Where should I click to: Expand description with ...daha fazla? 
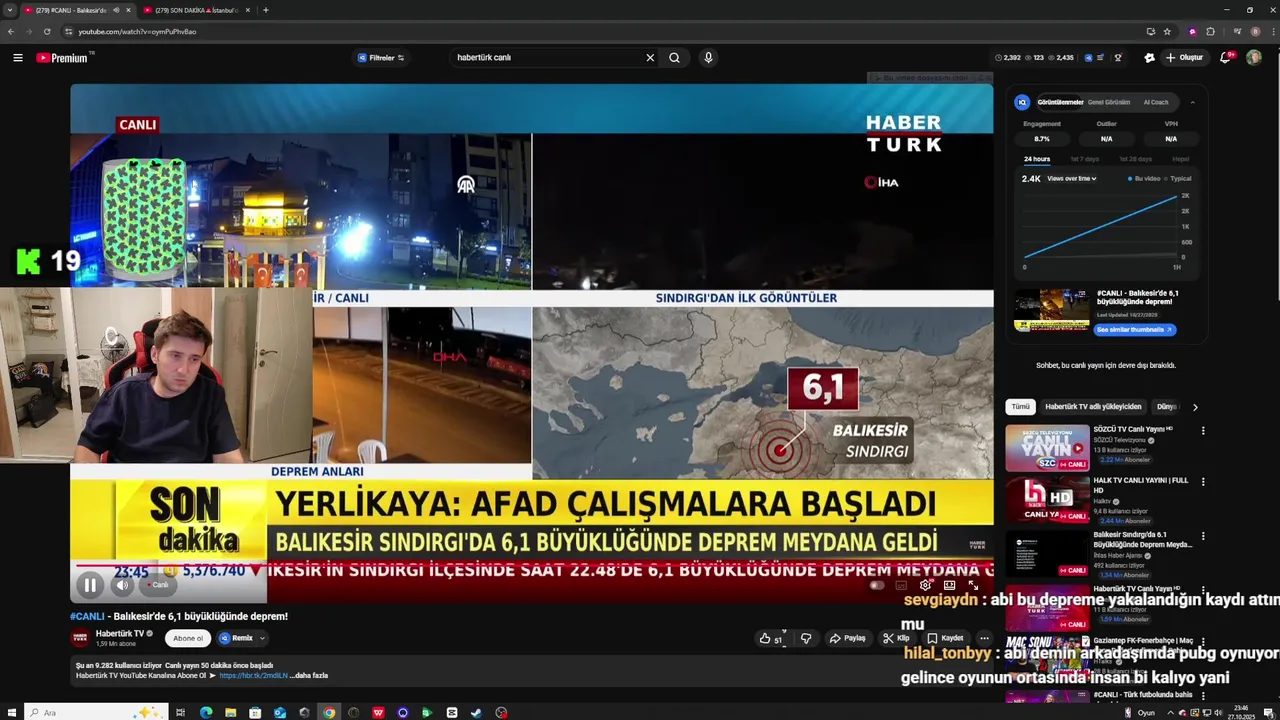[x=309, y=675]
